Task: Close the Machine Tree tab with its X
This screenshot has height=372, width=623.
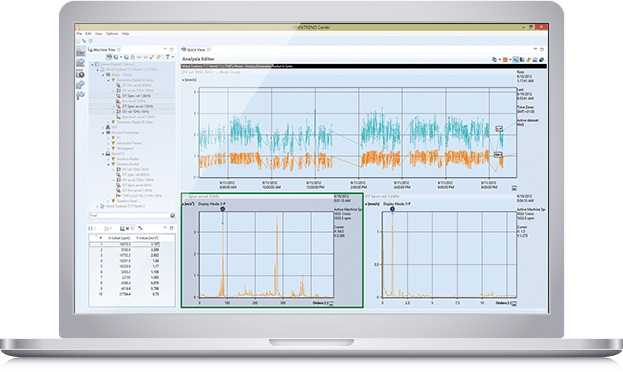Action: 119,50
